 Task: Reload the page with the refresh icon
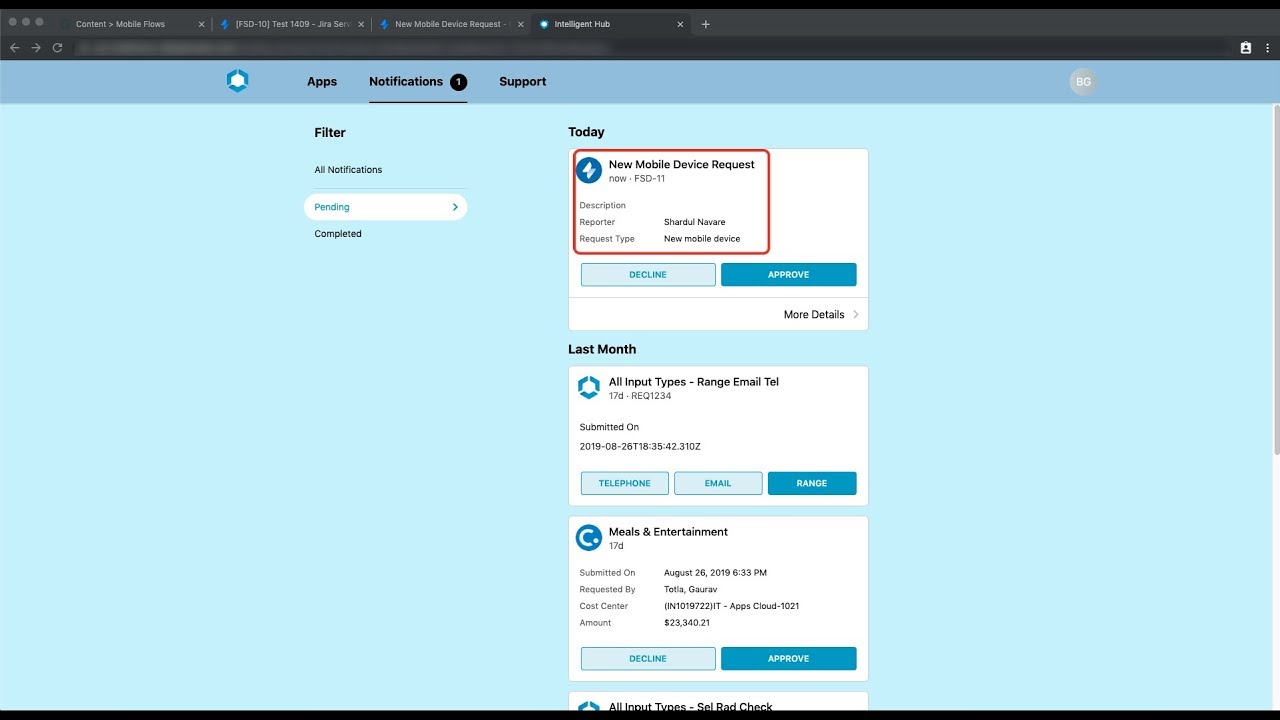[x=58, y=48]
